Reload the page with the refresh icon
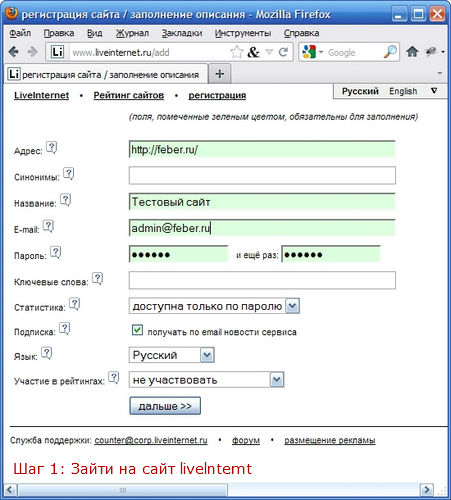Screen dimensions: 451x500 coord(283,52)
